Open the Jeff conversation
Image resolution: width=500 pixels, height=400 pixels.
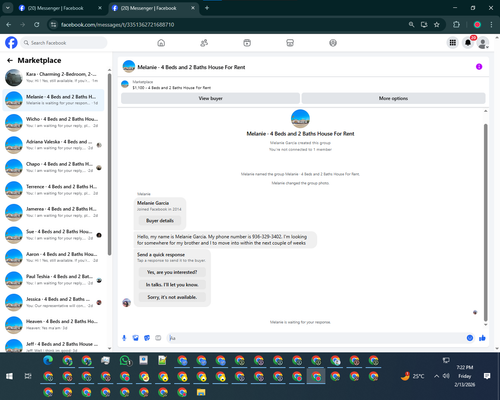[x=53, y=345]
